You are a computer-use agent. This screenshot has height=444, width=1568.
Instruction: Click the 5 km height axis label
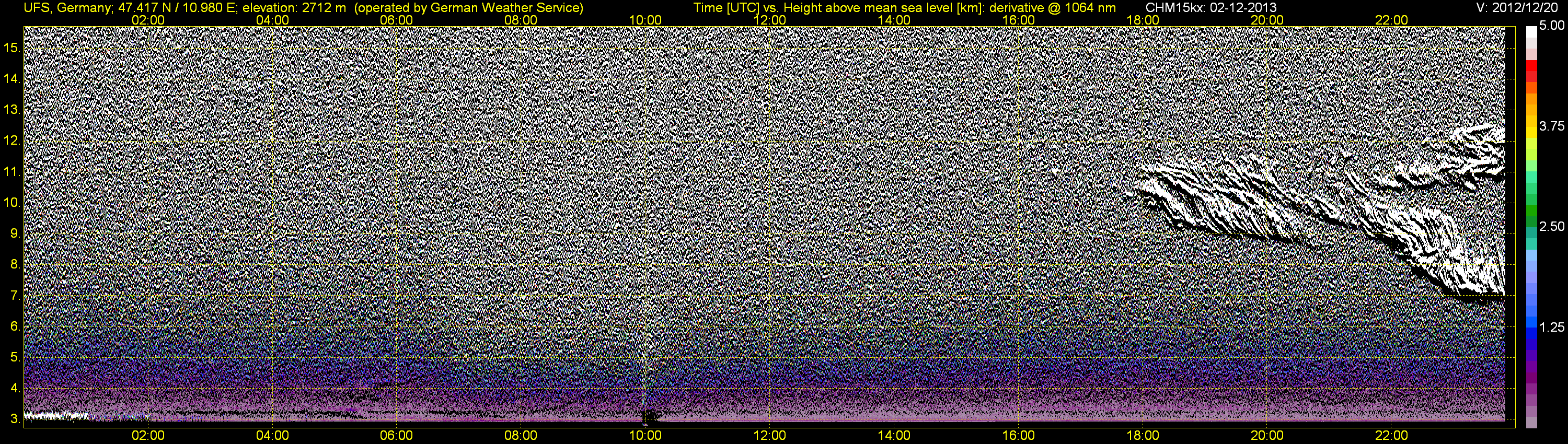pyautogui.click(x=16, y=357)
